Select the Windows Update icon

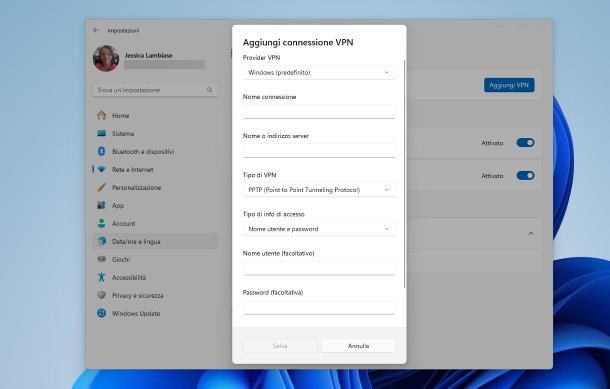point(102,313)
